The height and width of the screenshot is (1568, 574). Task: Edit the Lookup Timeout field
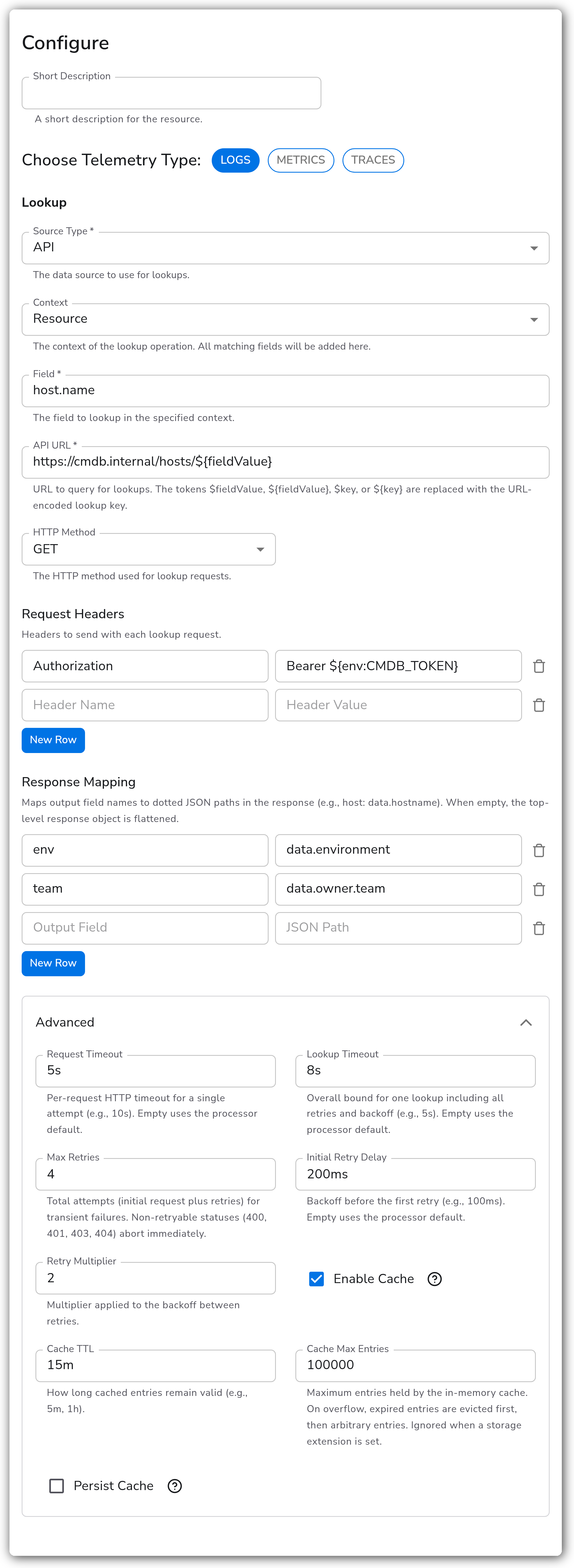416,1071
